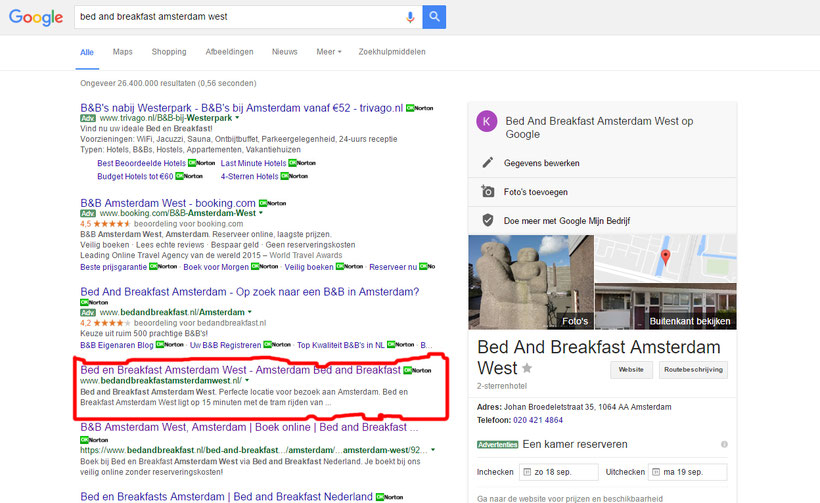Open B&B Amsterdam West, Amsterdam | Boek online result
This screenshot has height=503, width=820.
pos(249,427)
